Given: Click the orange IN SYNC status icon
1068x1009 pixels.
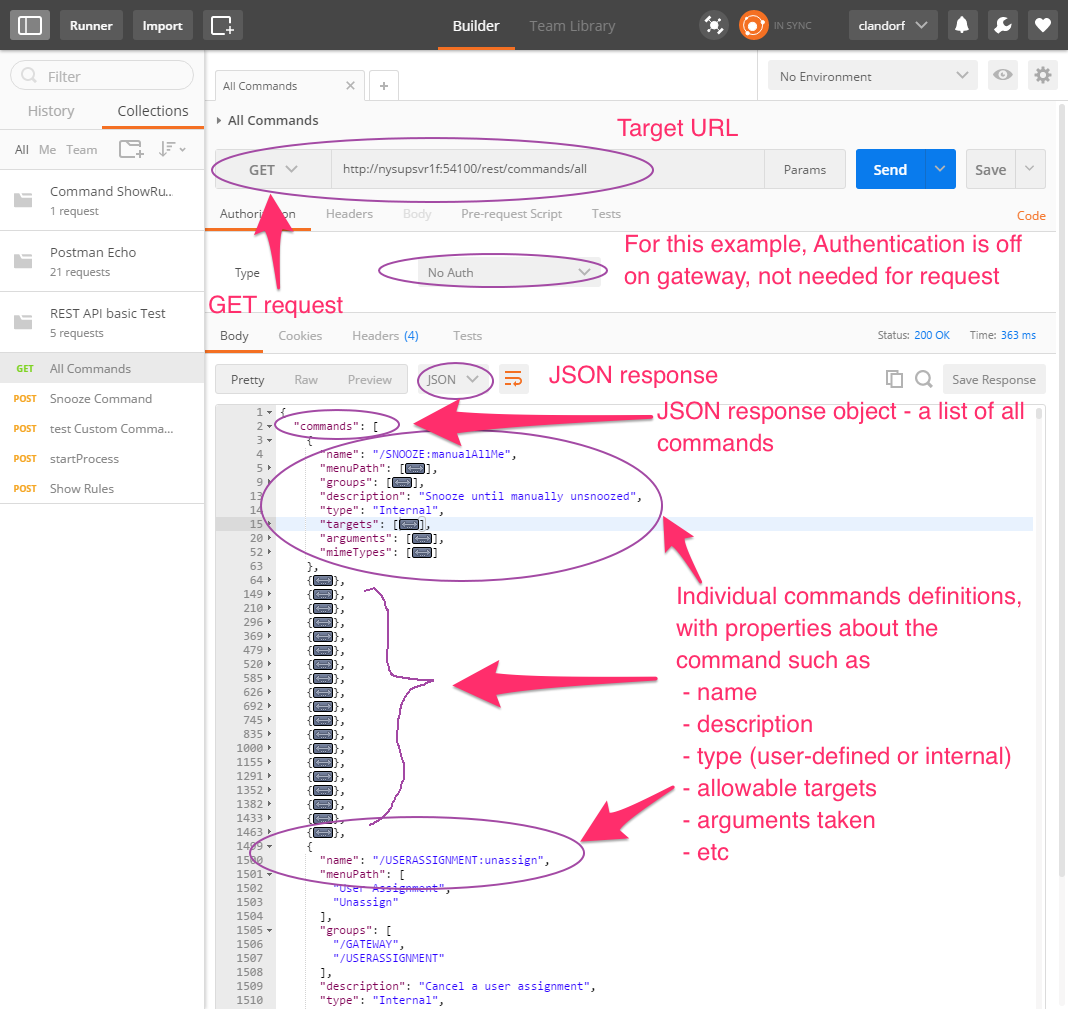Looking at the screenshot, I should point(753,25).
